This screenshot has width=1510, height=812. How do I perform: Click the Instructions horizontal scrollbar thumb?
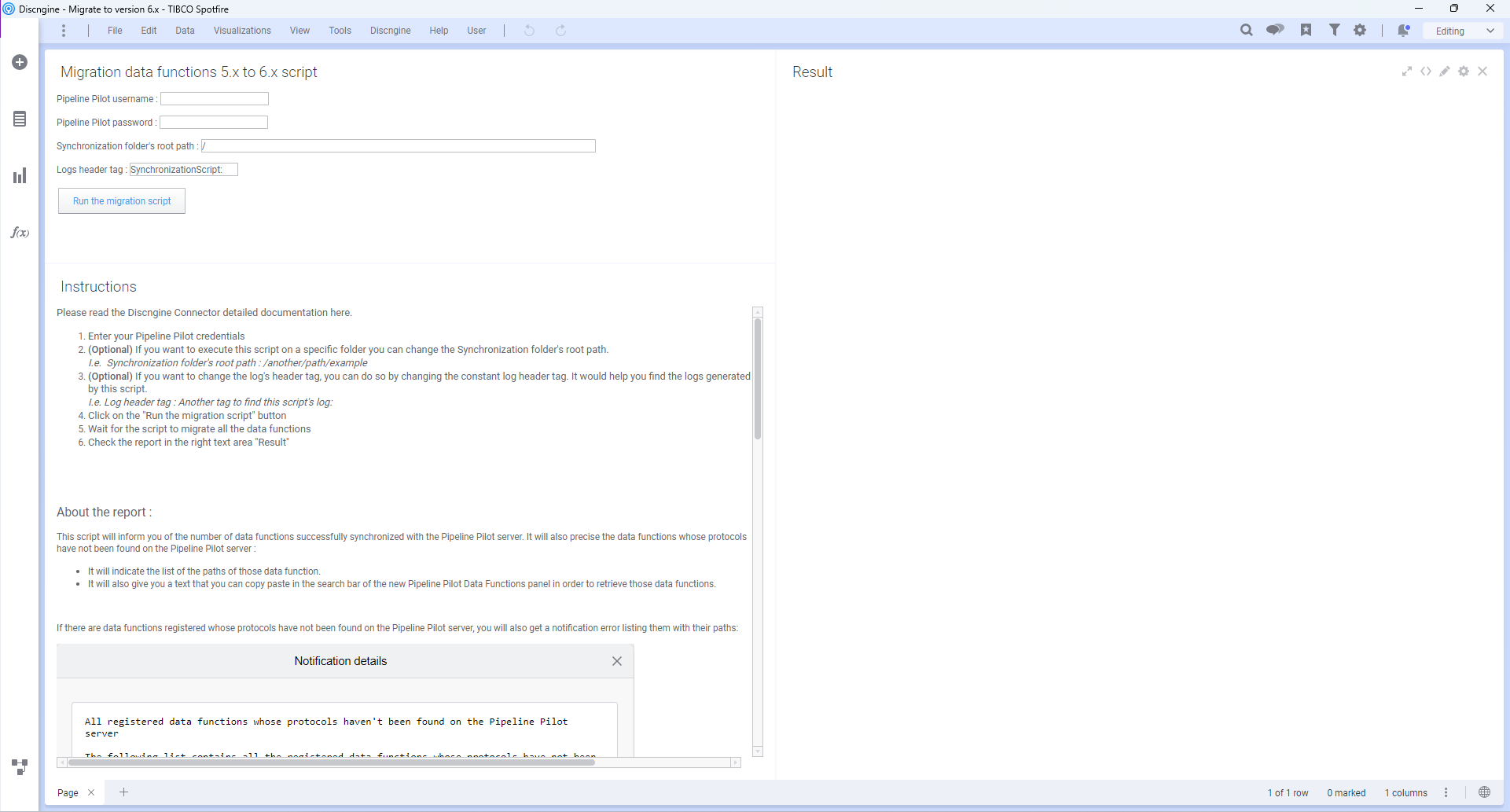[x=331, y=762]
